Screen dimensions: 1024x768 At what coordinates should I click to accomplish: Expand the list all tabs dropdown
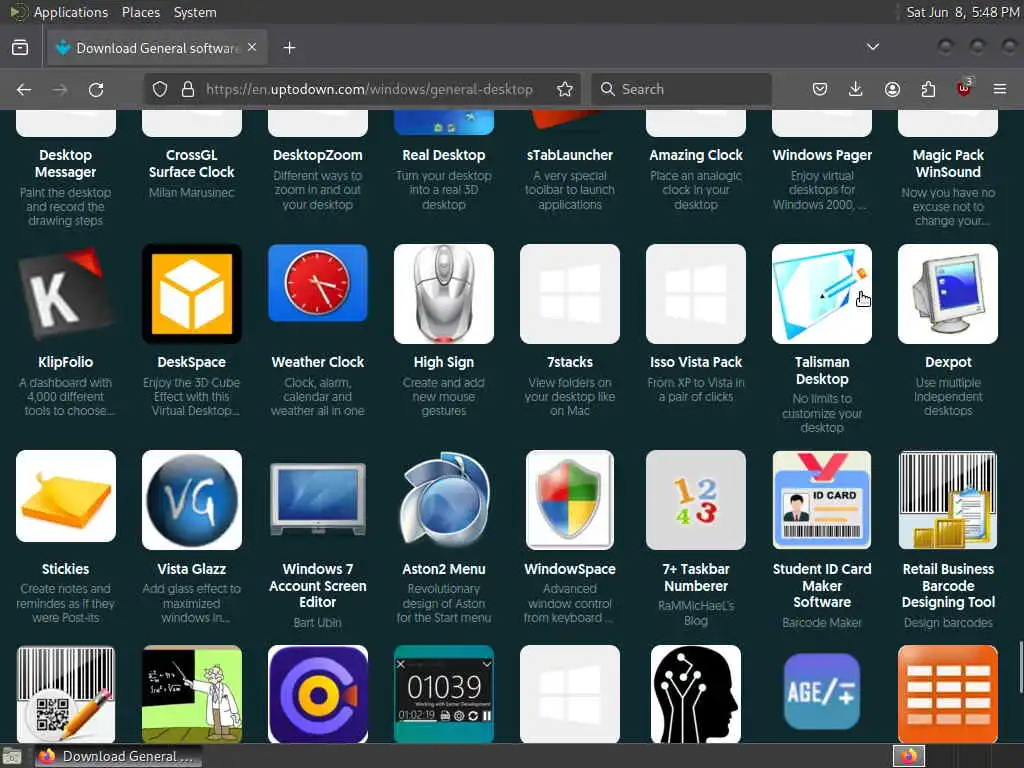pyautogui.click(x=872, y=47)
